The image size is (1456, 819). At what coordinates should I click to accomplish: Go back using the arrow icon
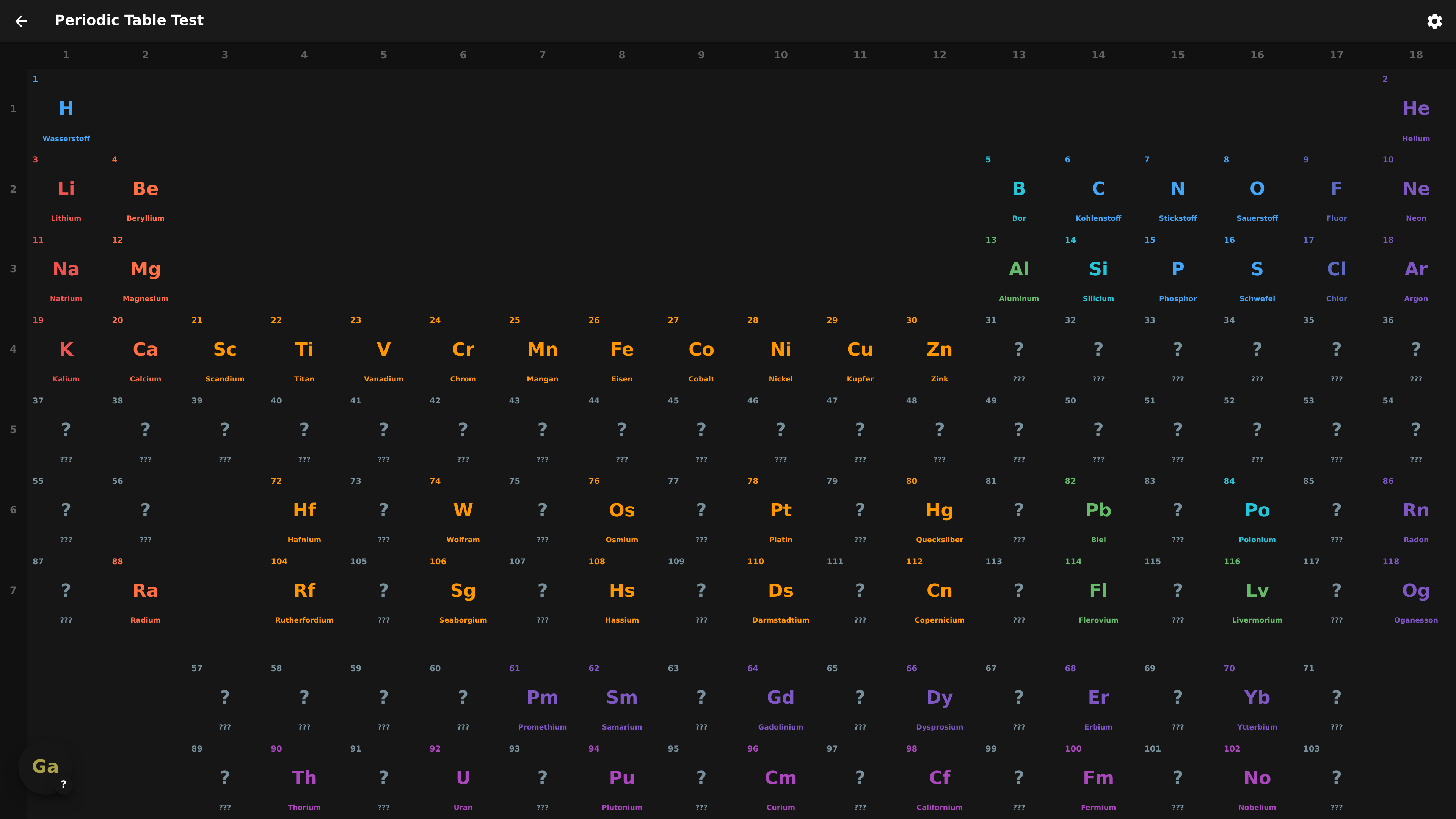click(22, 21)
